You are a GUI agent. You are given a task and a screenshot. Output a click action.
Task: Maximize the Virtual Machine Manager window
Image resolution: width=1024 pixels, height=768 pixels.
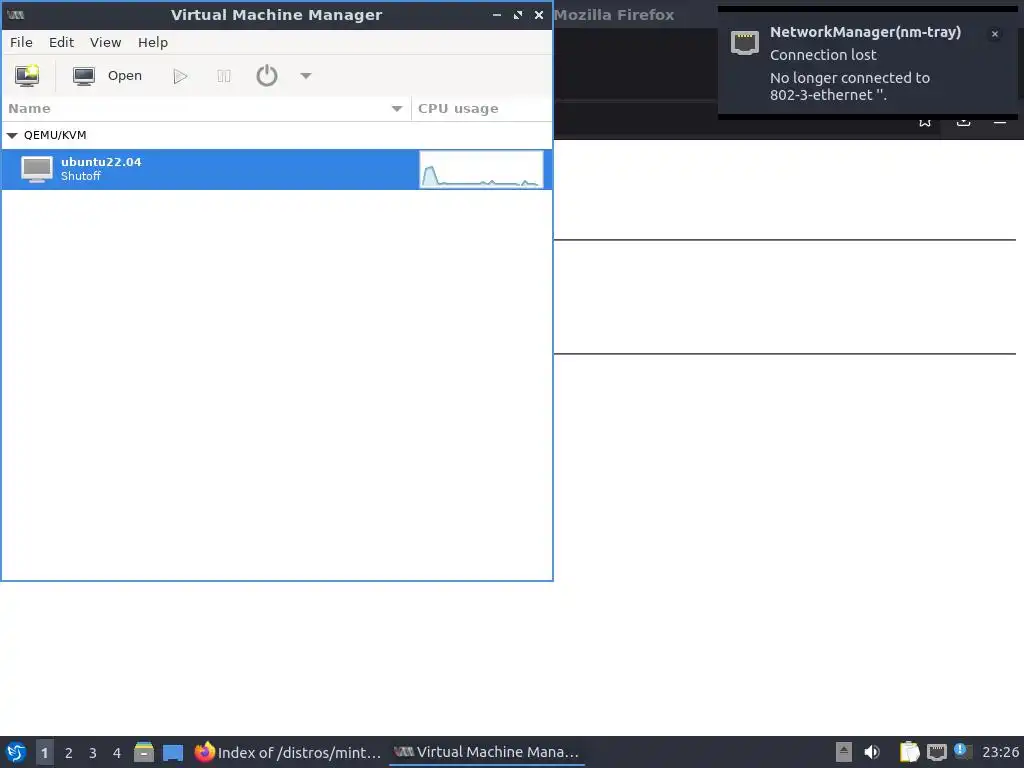point(518,15)
